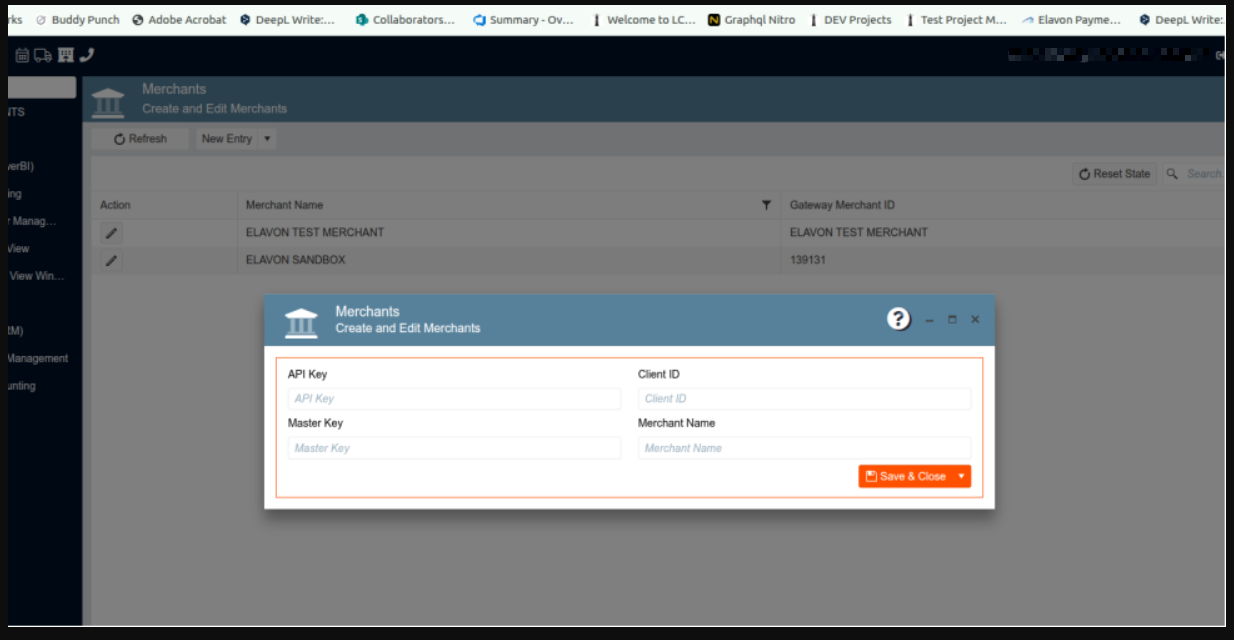The height and width of the screenshot is (640, 1234).
Task: Click the store building icon
Action: pos(66,56)
